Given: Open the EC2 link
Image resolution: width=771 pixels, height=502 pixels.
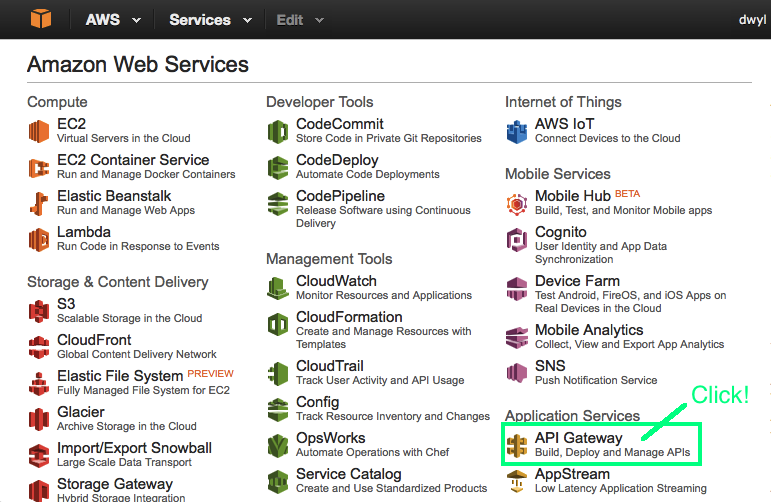Looking at the screenshot, I should [x=71, y=124].
